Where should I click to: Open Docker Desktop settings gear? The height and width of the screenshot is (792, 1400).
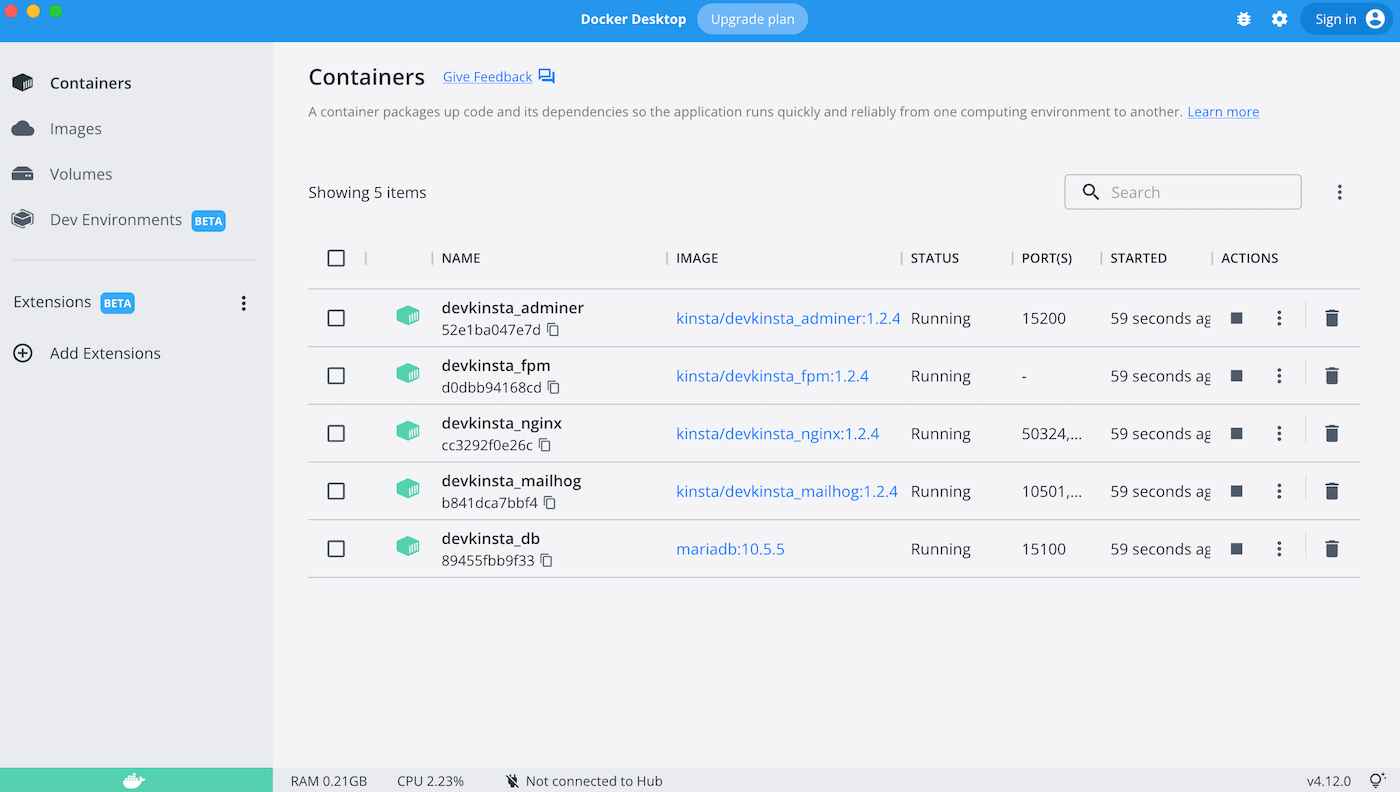(1280, 18)
